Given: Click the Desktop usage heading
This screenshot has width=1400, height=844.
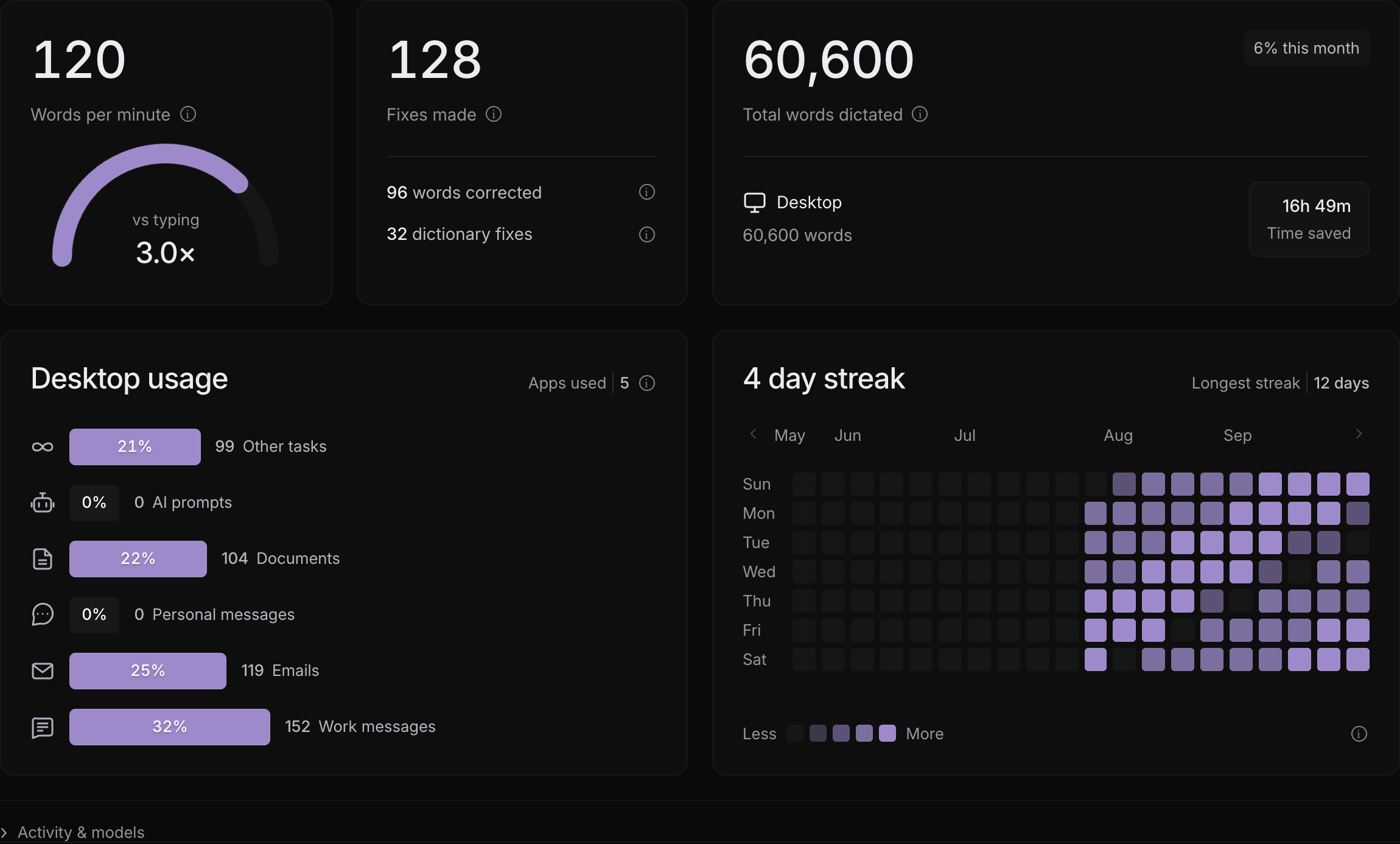Looking at the screenshot, I should pos(130,379).
